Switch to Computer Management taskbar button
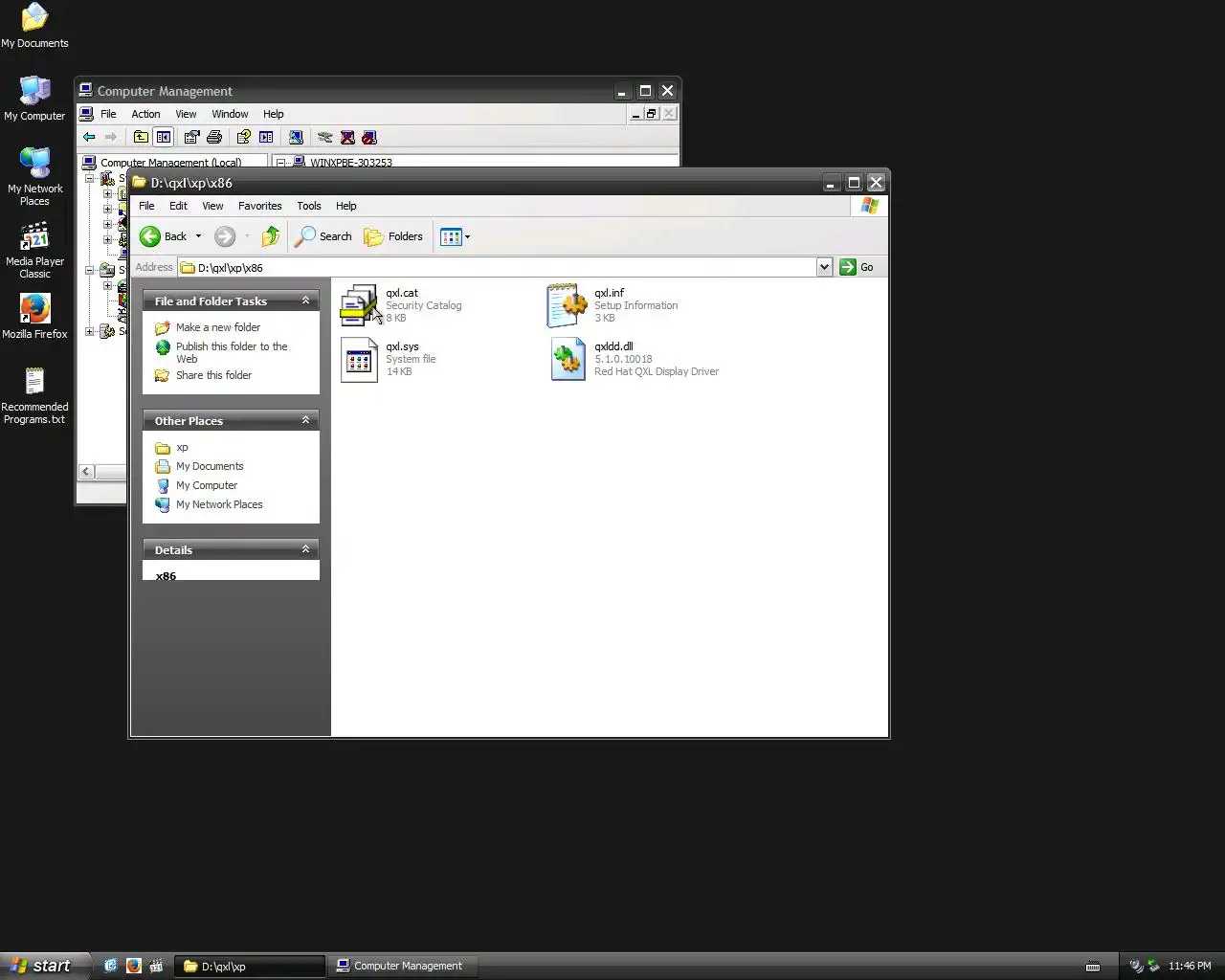Screen dimensions: 1225x980 pos(403,966)
